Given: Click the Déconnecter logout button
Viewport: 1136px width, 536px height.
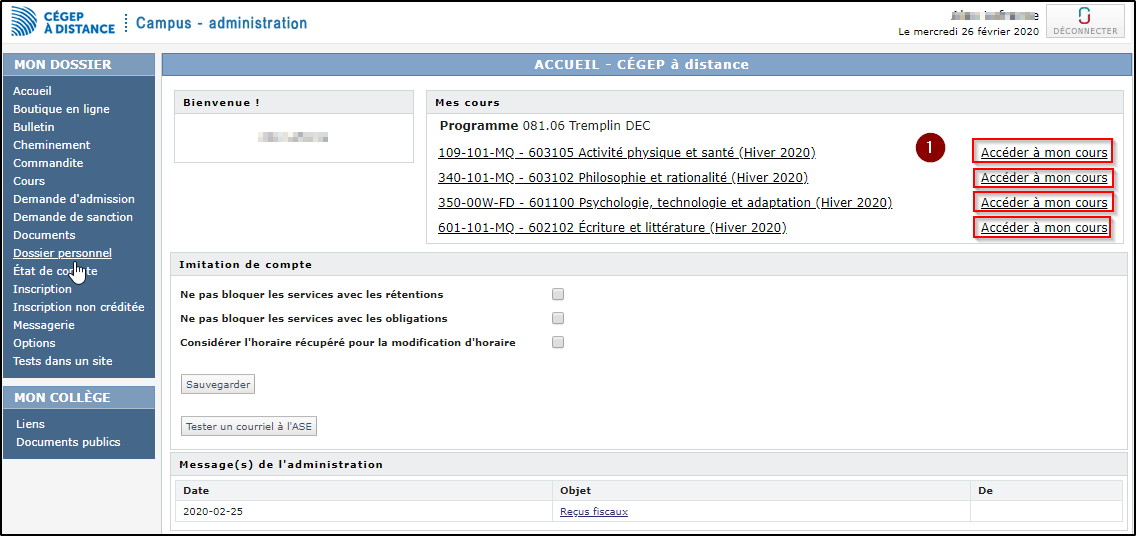Looking at the screenshot, I should (1085, 21).
